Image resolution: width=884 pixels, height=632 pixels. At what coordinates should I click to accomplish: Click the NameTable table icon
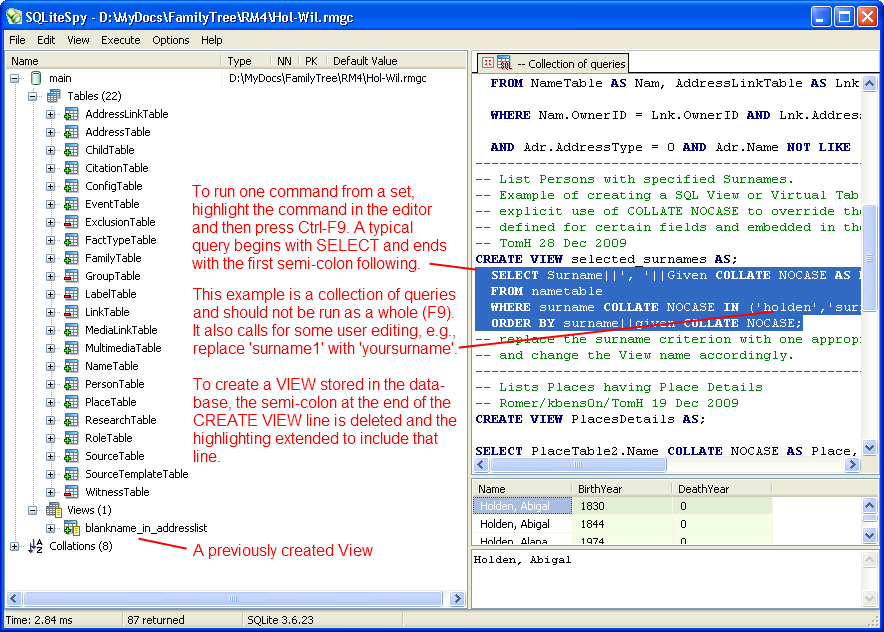[x=71, y=366]
